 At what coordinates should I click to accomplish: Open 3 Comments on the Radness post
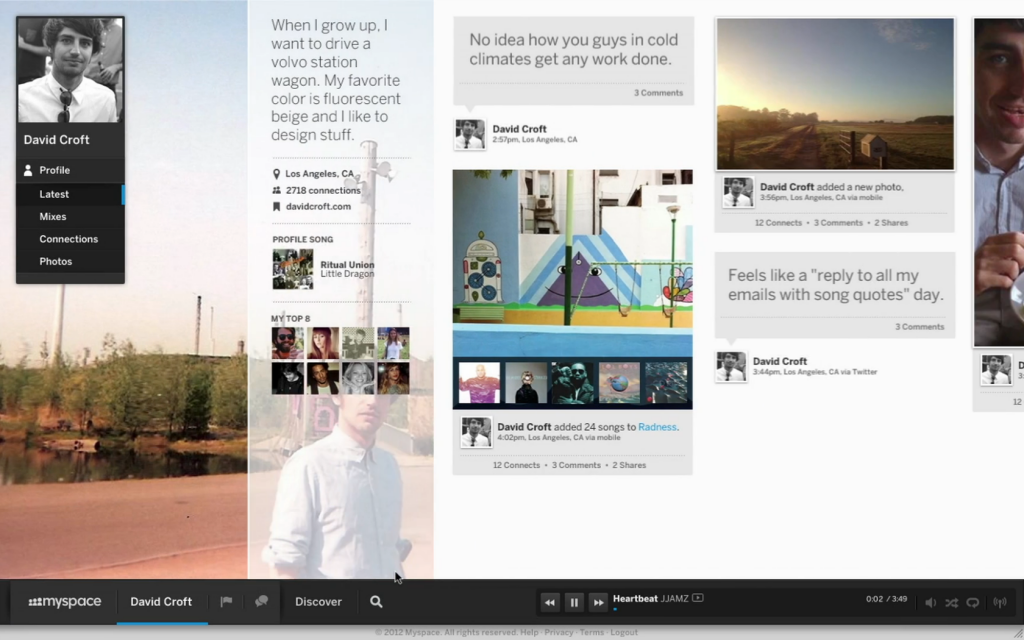tap(576, 465)
